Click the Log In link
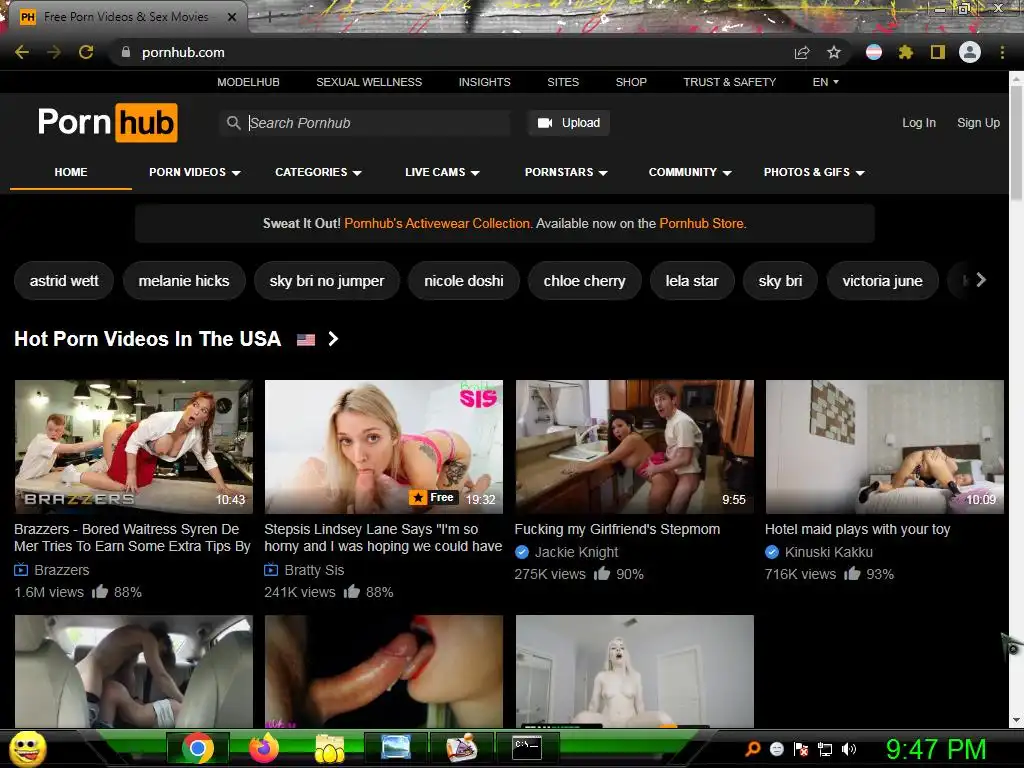The image size is (1024, 768). [919, 123]
